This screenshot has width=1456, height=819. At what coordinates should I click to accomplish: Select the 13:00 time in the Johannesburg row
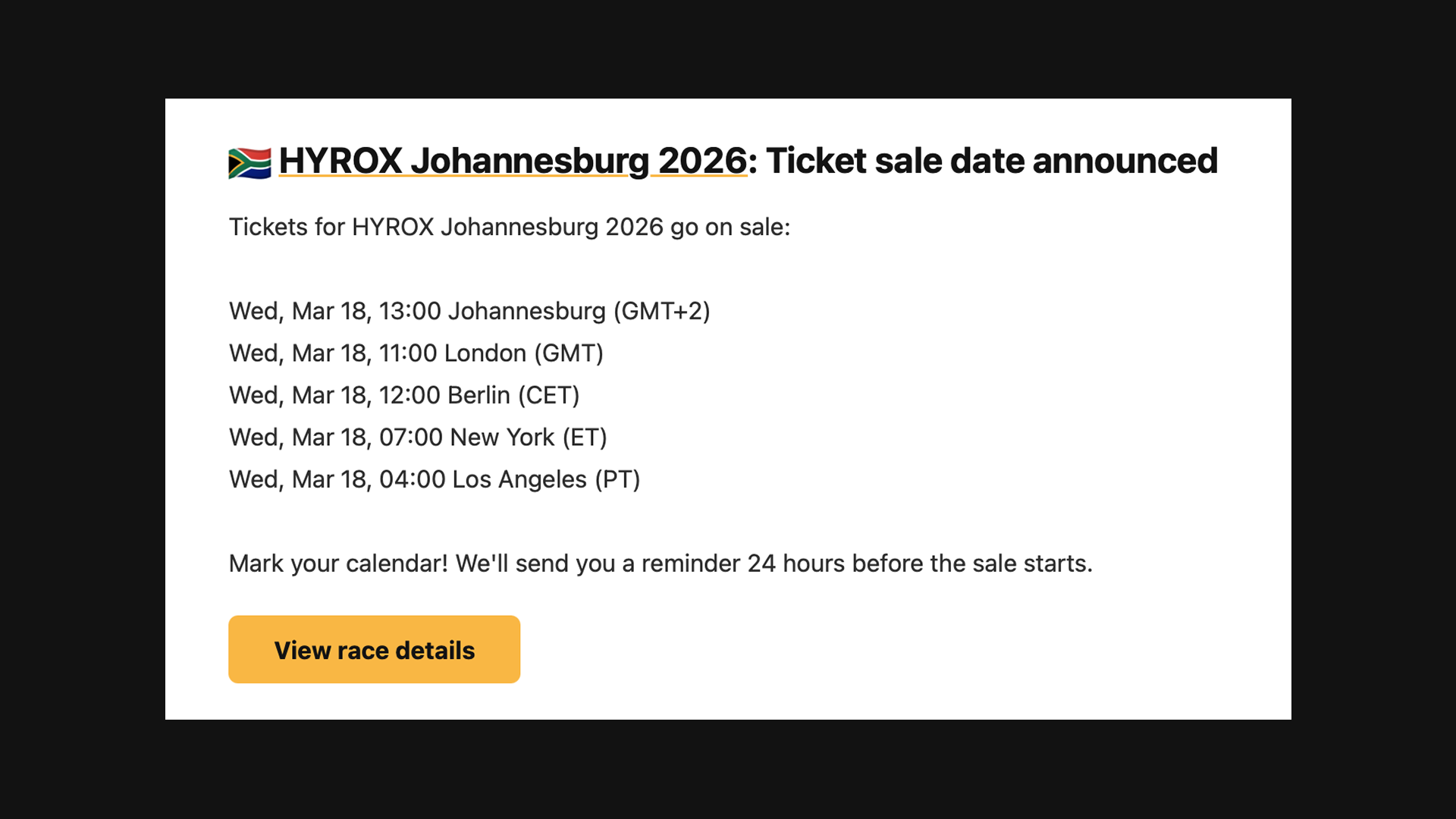(x=409, y=311)
